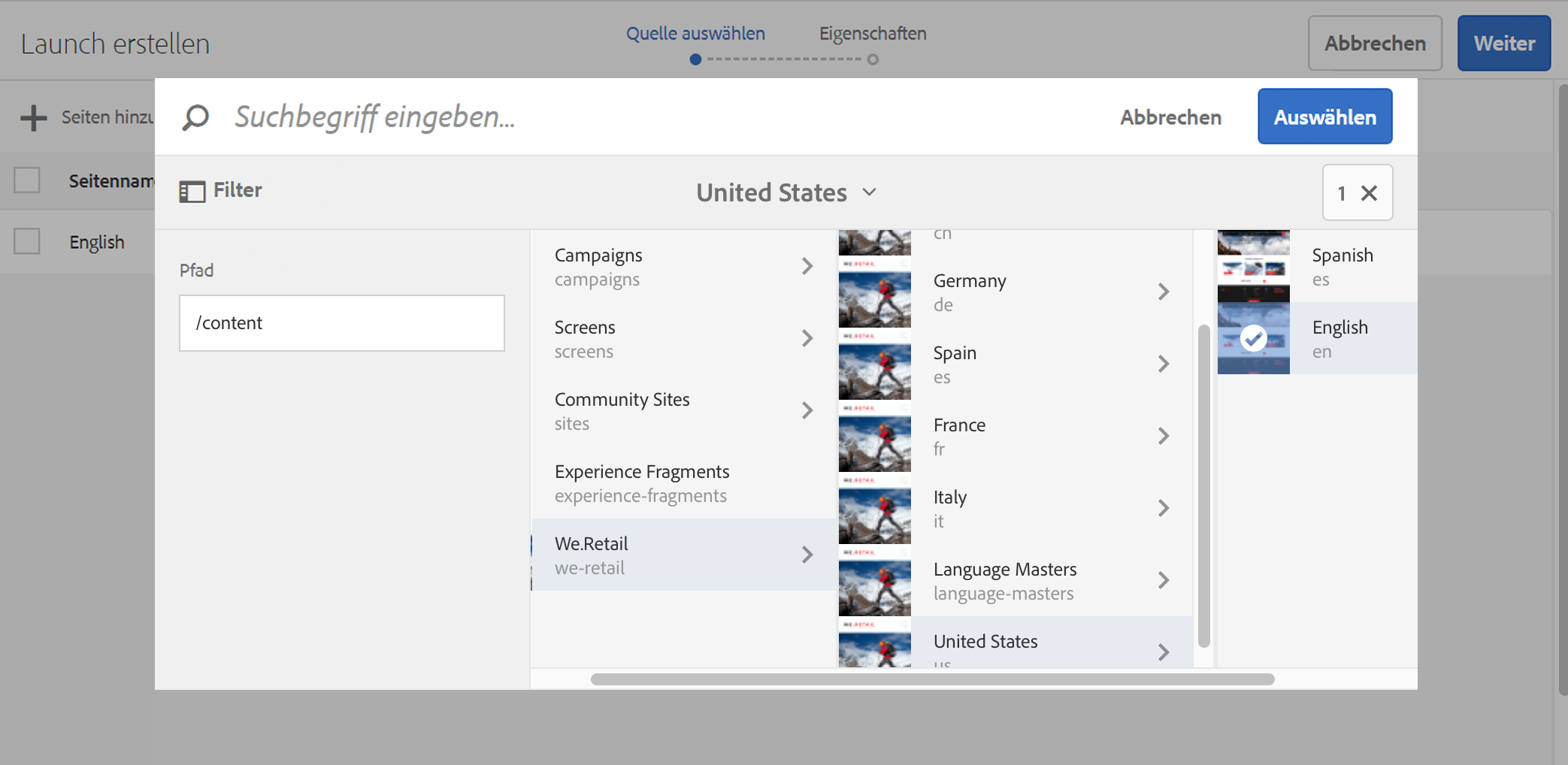Viewport: 1568px width, 765px height.
Task: Expand the United States item chevron
Action: pyautogui.click(x=1164, y=652)
